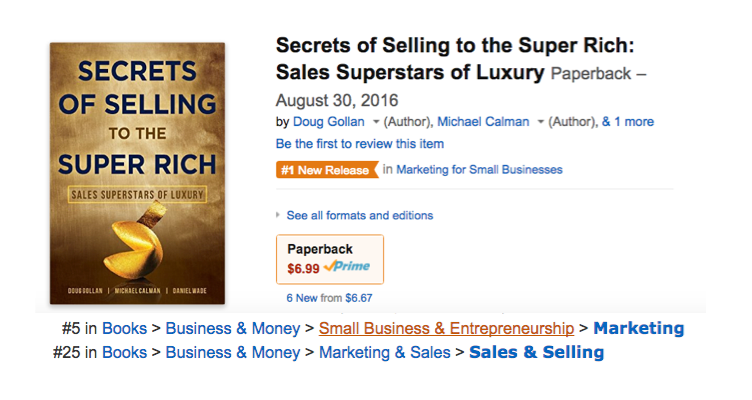
Task: Open Marketing for Small Businesses category link
Action: 479,170
